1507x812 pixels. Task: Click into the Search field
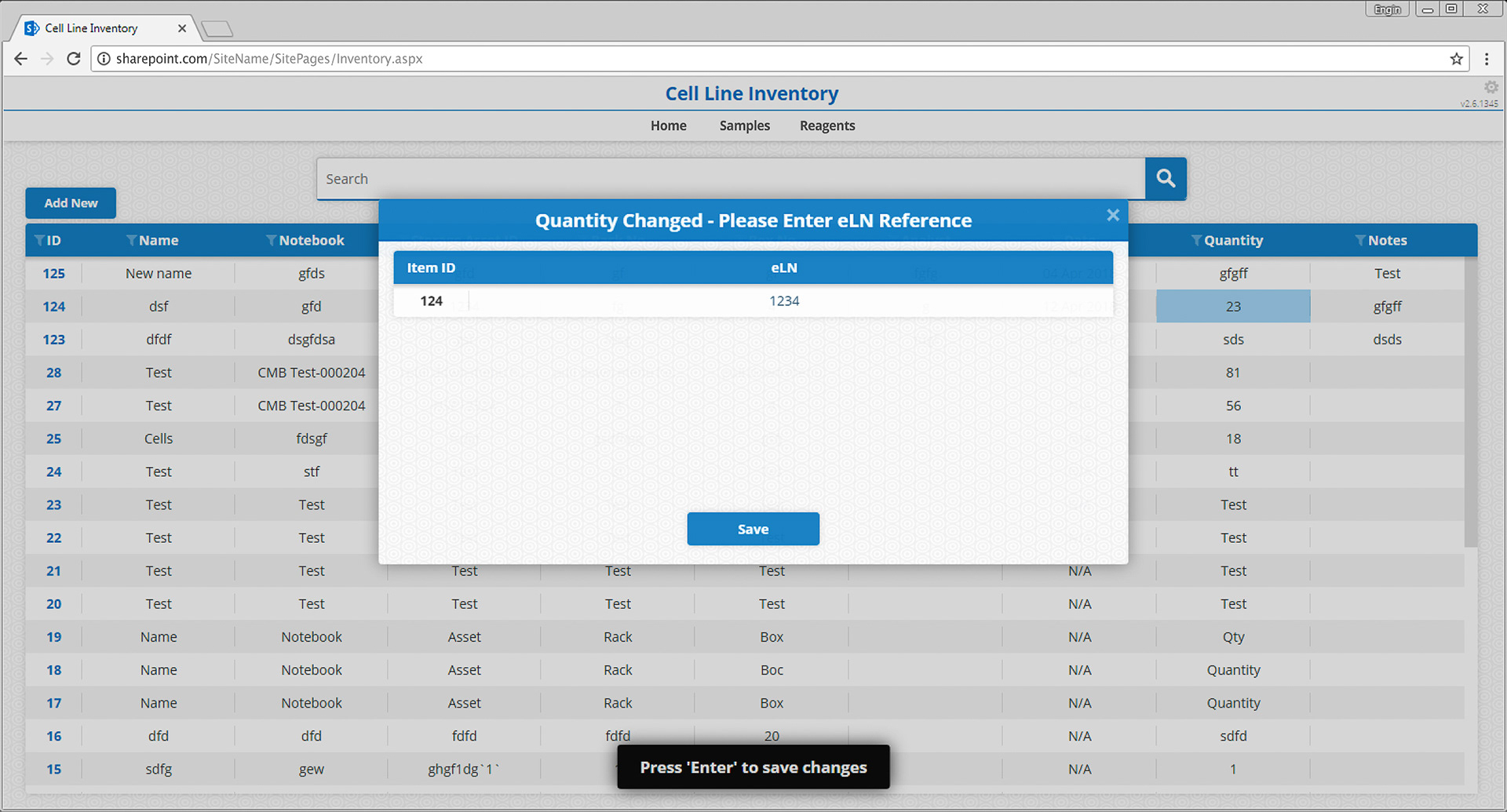730,179
